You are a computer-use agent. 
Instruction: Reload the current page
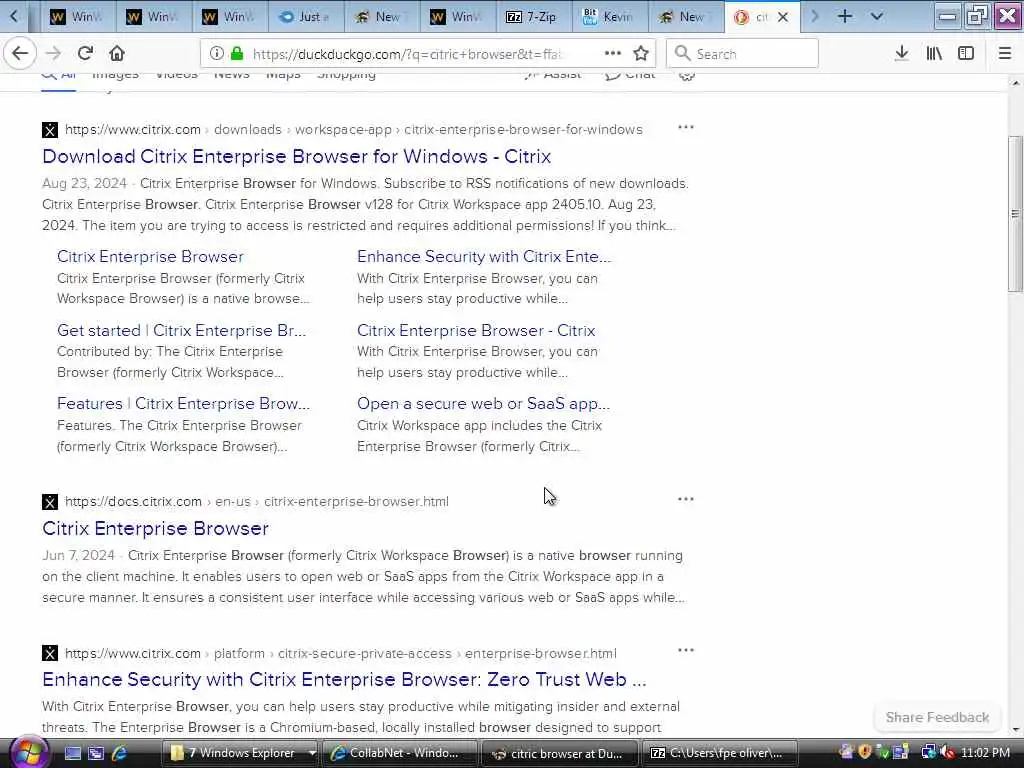[x=85, y=54]
